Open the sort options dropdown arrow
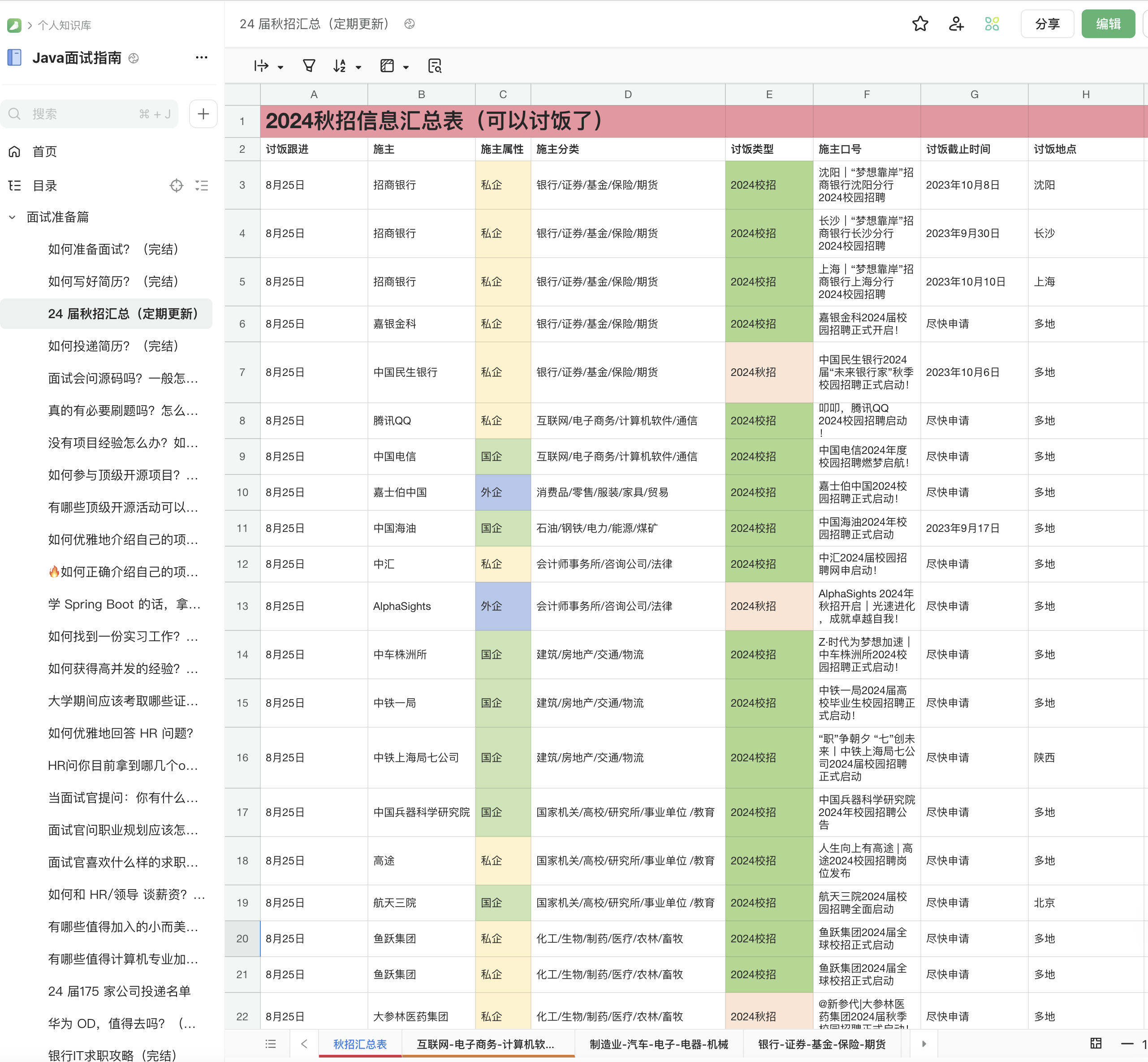The image size is (1148, 1062). [358, 67]
